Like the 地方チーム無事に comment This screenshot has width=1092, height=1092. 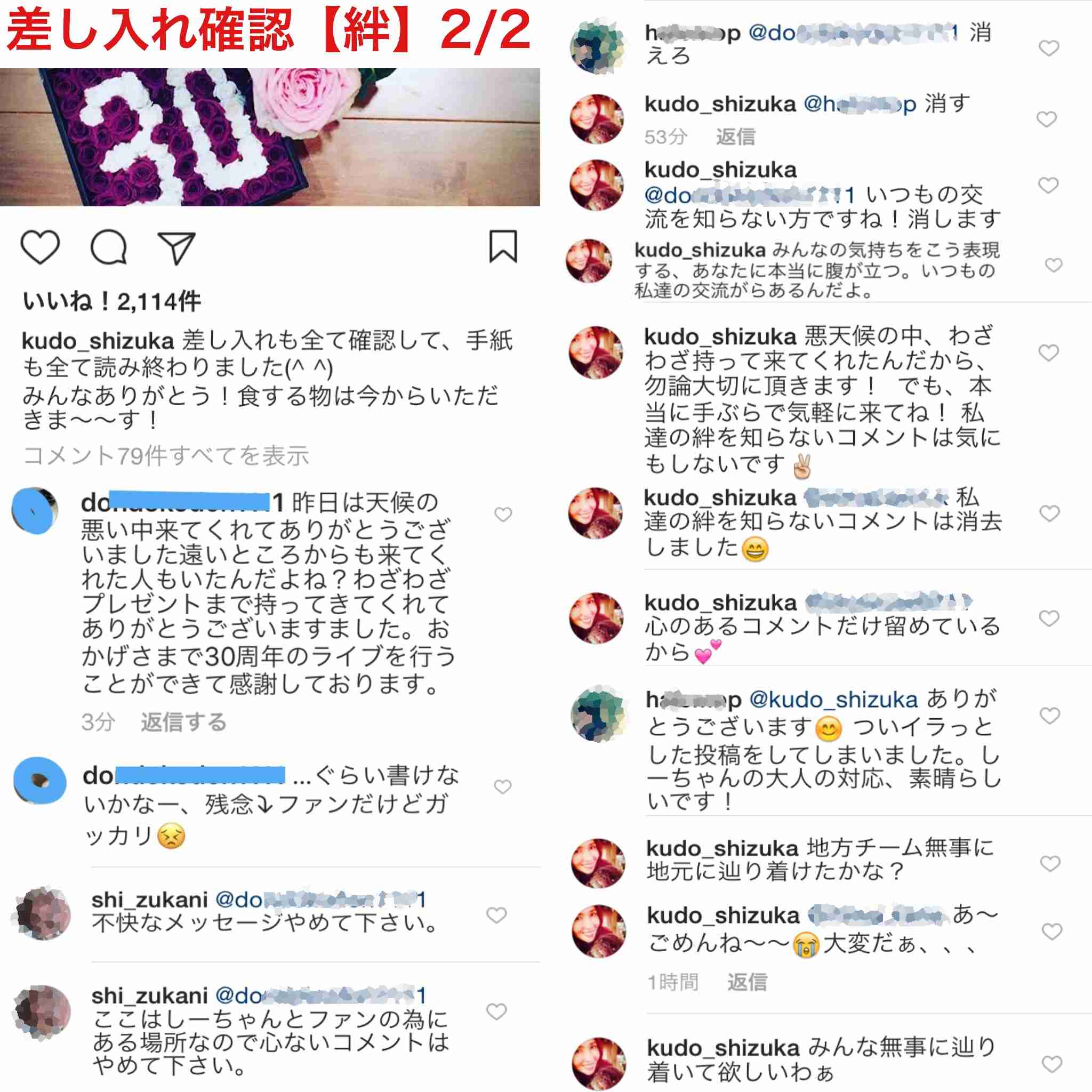pos(1050,863)
